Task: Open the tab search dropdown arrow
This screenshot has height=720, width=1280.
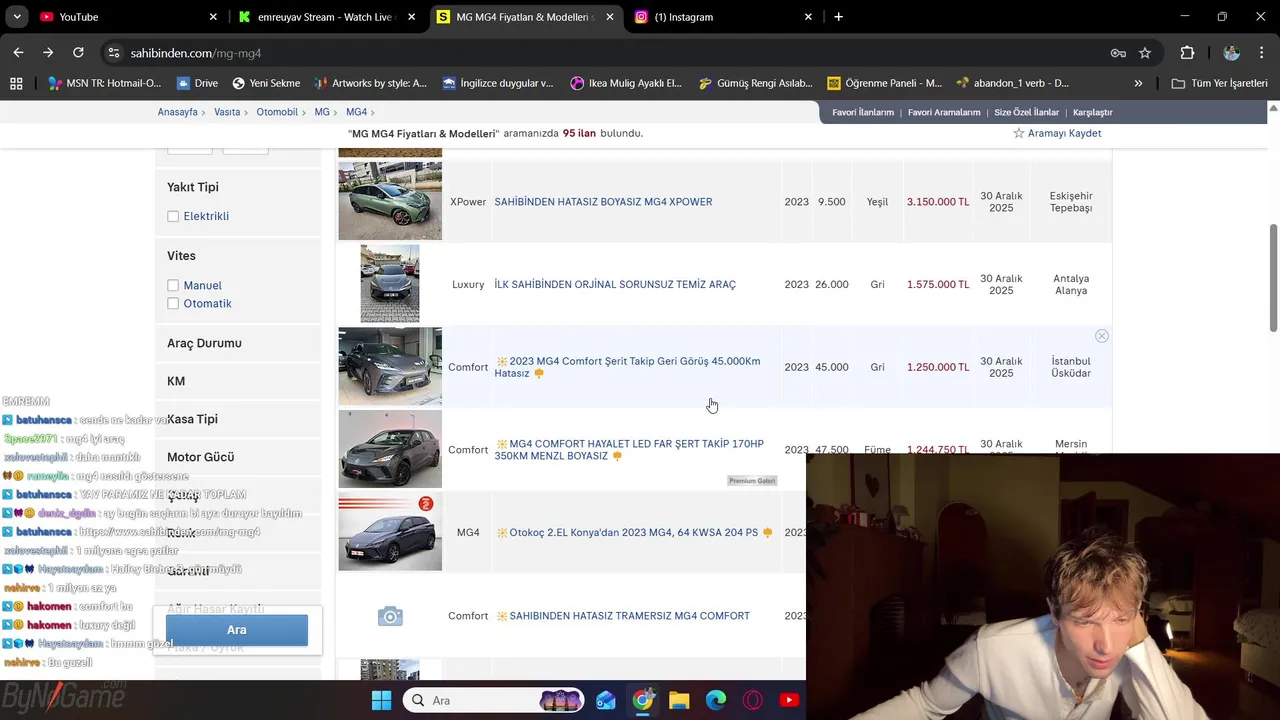Action: click(17, 17)
